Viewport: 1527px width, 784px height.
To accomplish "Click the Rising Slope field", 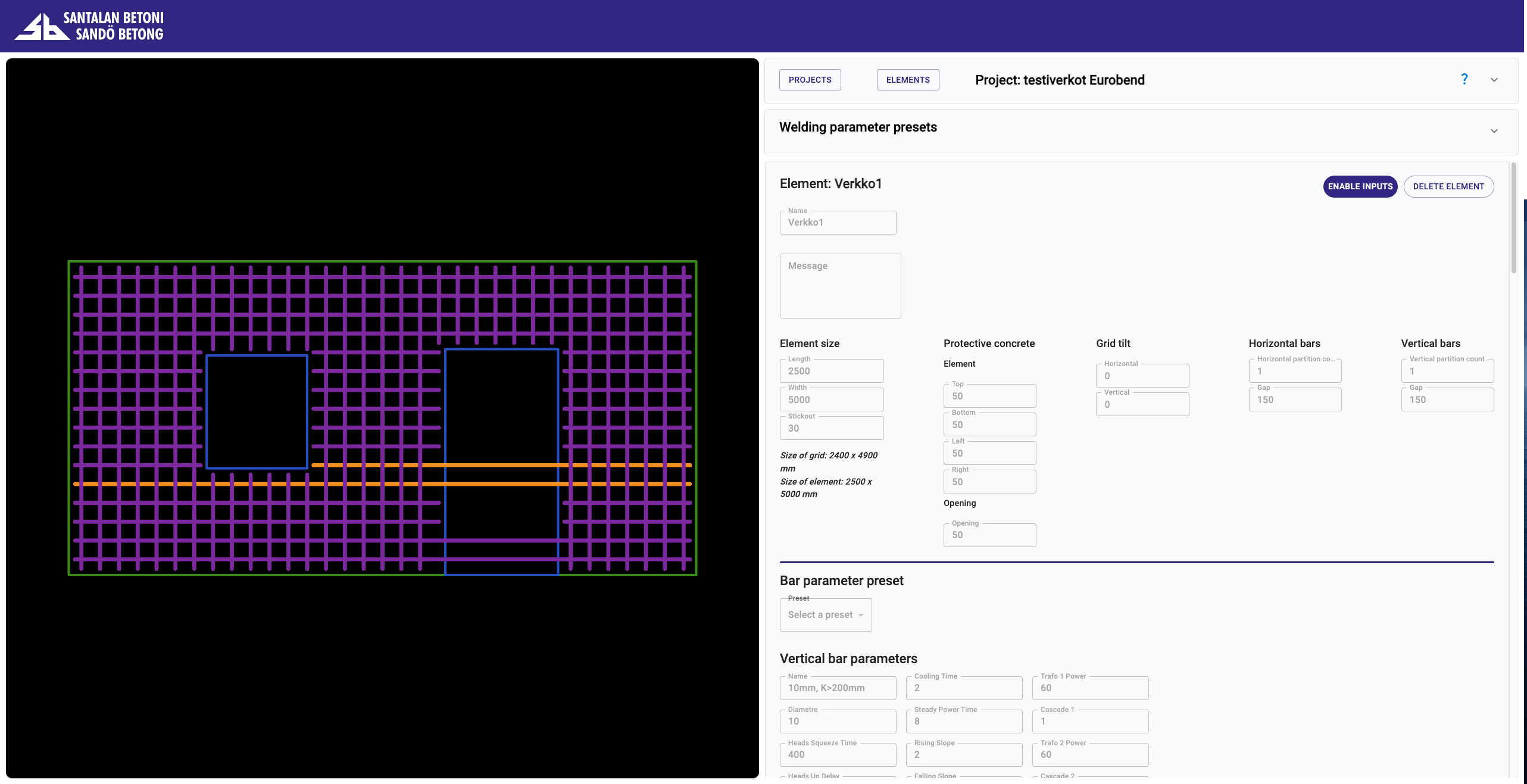I will 964,755.
